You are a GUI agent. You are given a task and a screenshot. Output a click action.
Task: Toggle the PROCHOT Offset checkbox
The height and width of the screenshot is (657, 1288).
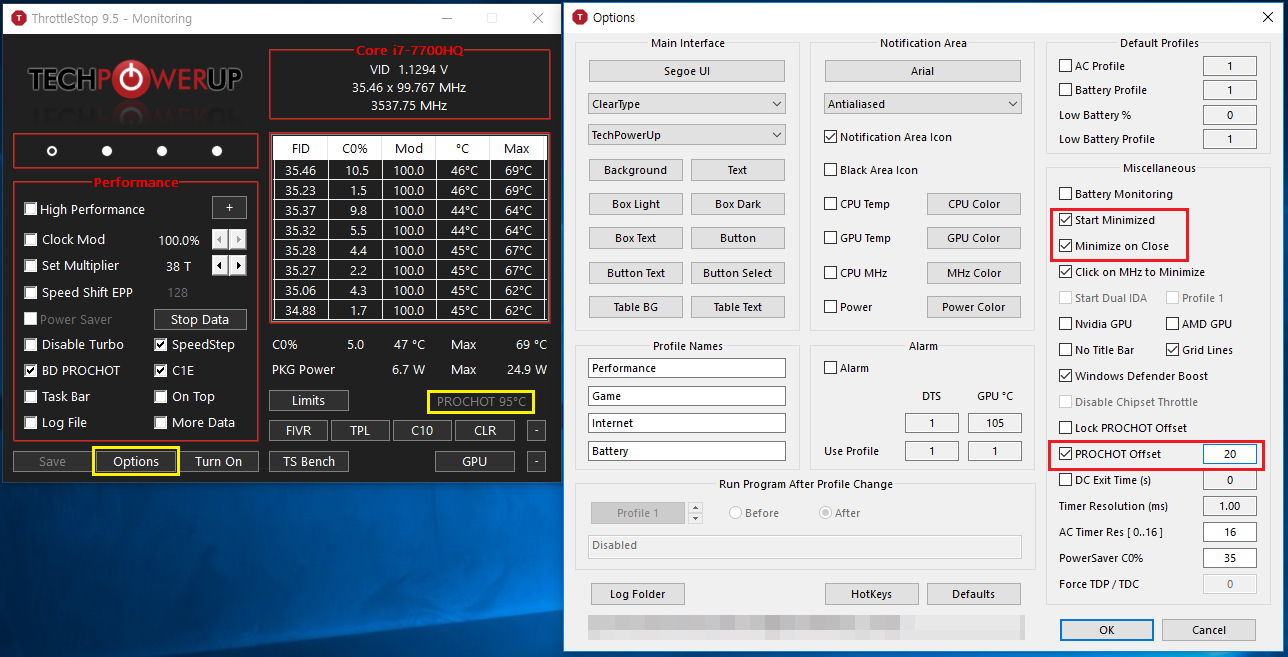[1065, 454]
